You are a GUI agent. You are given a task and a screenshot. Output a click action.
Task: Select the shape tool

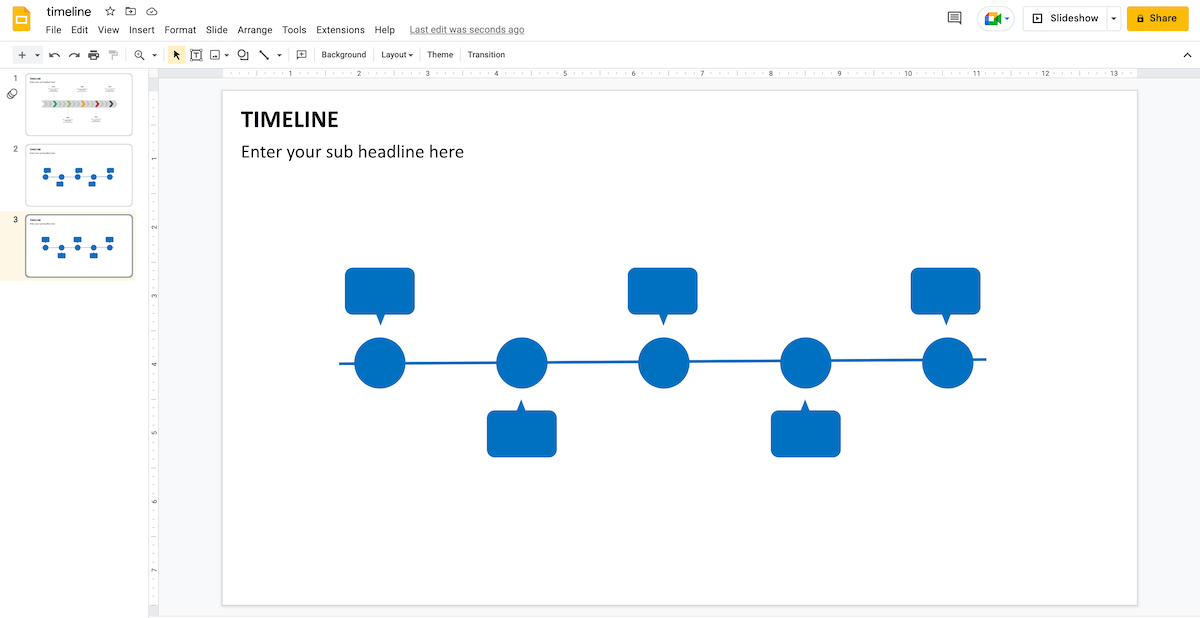(243, 55)
